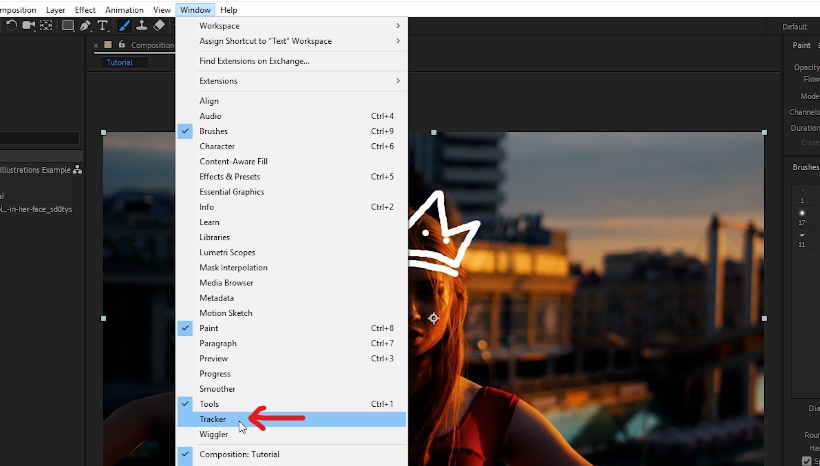Switch to the Default workspace
The height and width of the screenshot is (466, 820).
click(x=794, y=27)
